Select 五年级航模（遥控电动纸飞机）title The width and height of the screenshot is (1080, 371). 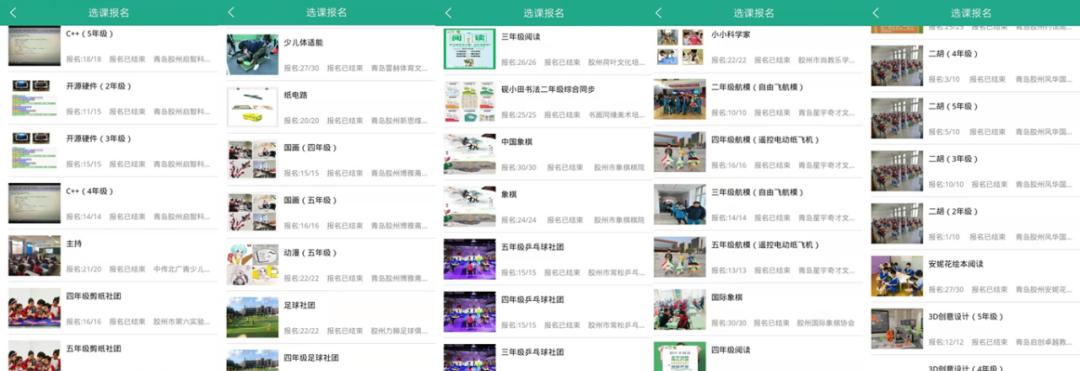click(765, 245)
